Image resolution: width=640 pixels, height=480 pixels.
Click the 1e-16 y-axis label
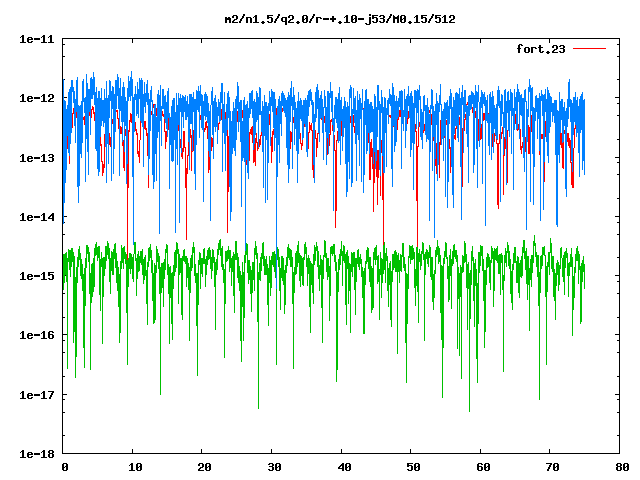[x=37, y=335]
